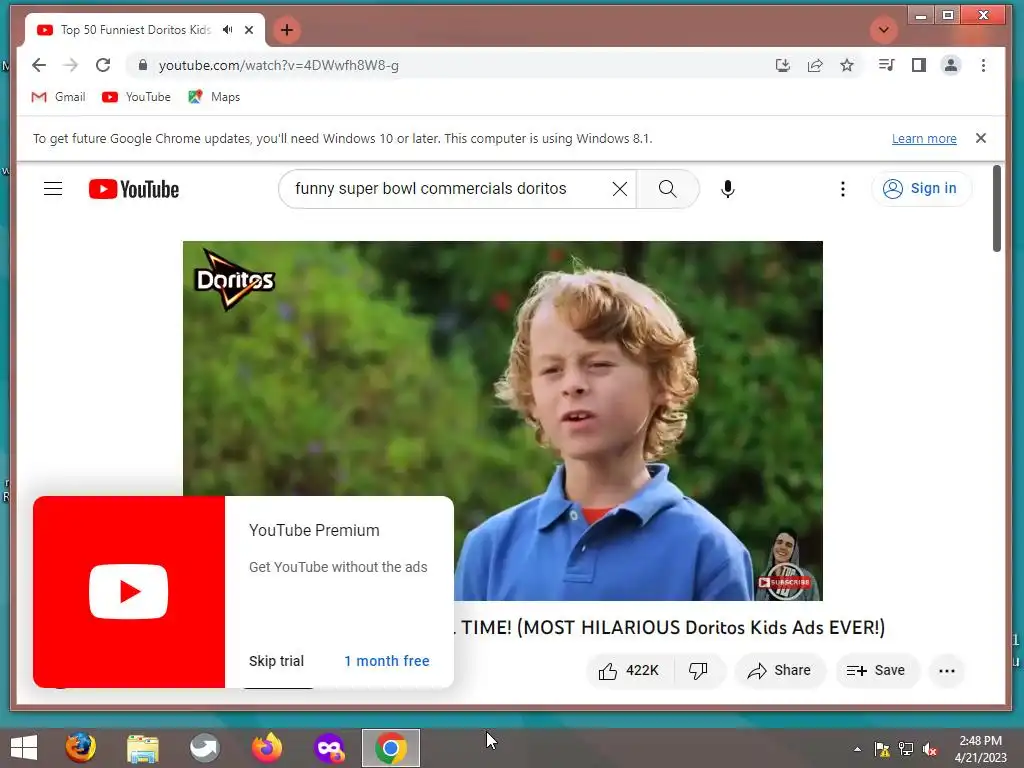
Task: Open the purple mask taskbar app
Action: (329, 748)
